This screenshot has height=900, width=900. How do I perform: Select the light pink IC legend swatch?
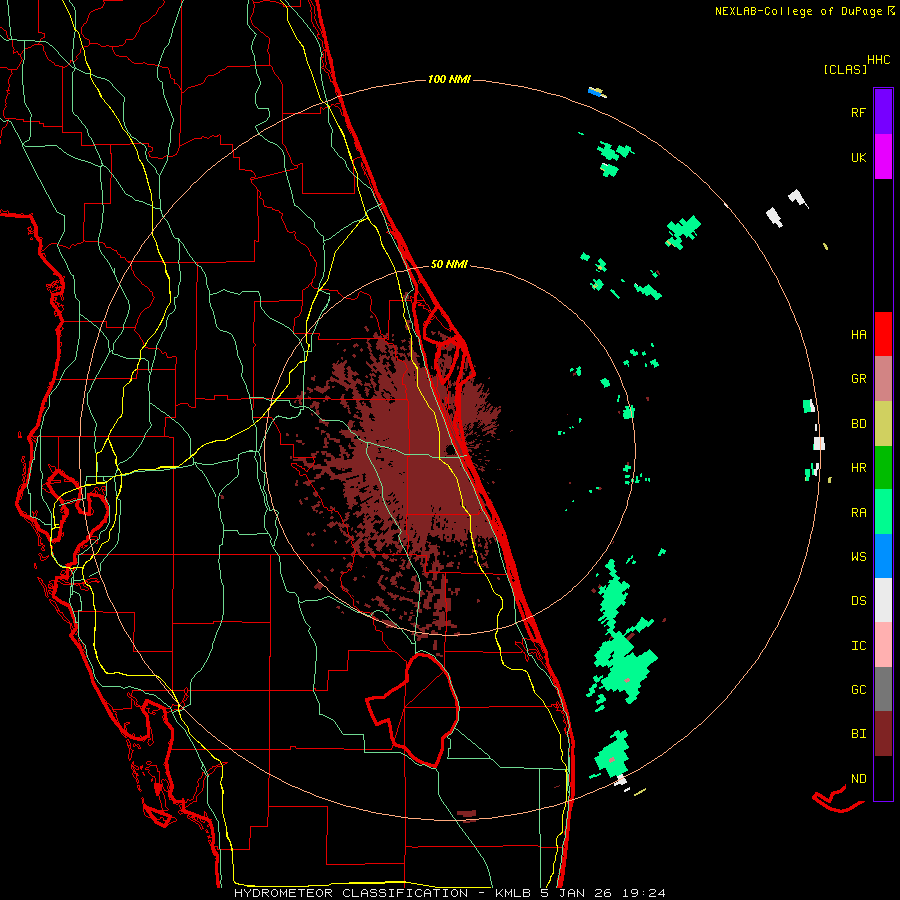(x=883, y=645)
